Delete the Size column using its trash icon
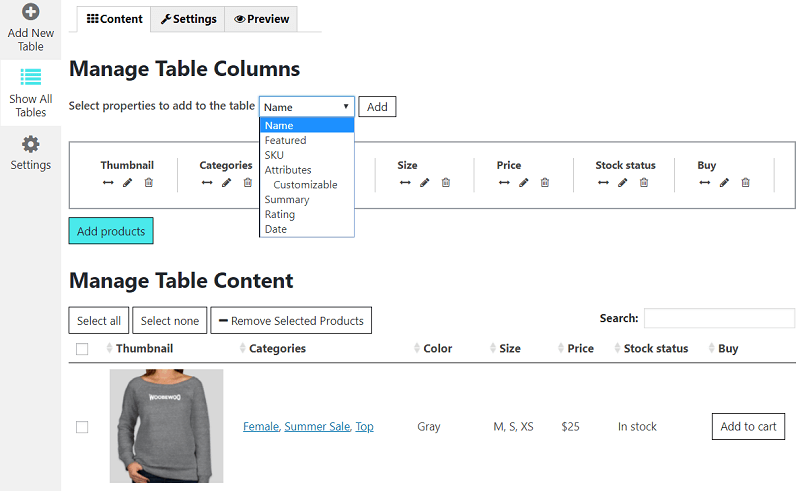800x491 pixels. click(x=446, y=182)
